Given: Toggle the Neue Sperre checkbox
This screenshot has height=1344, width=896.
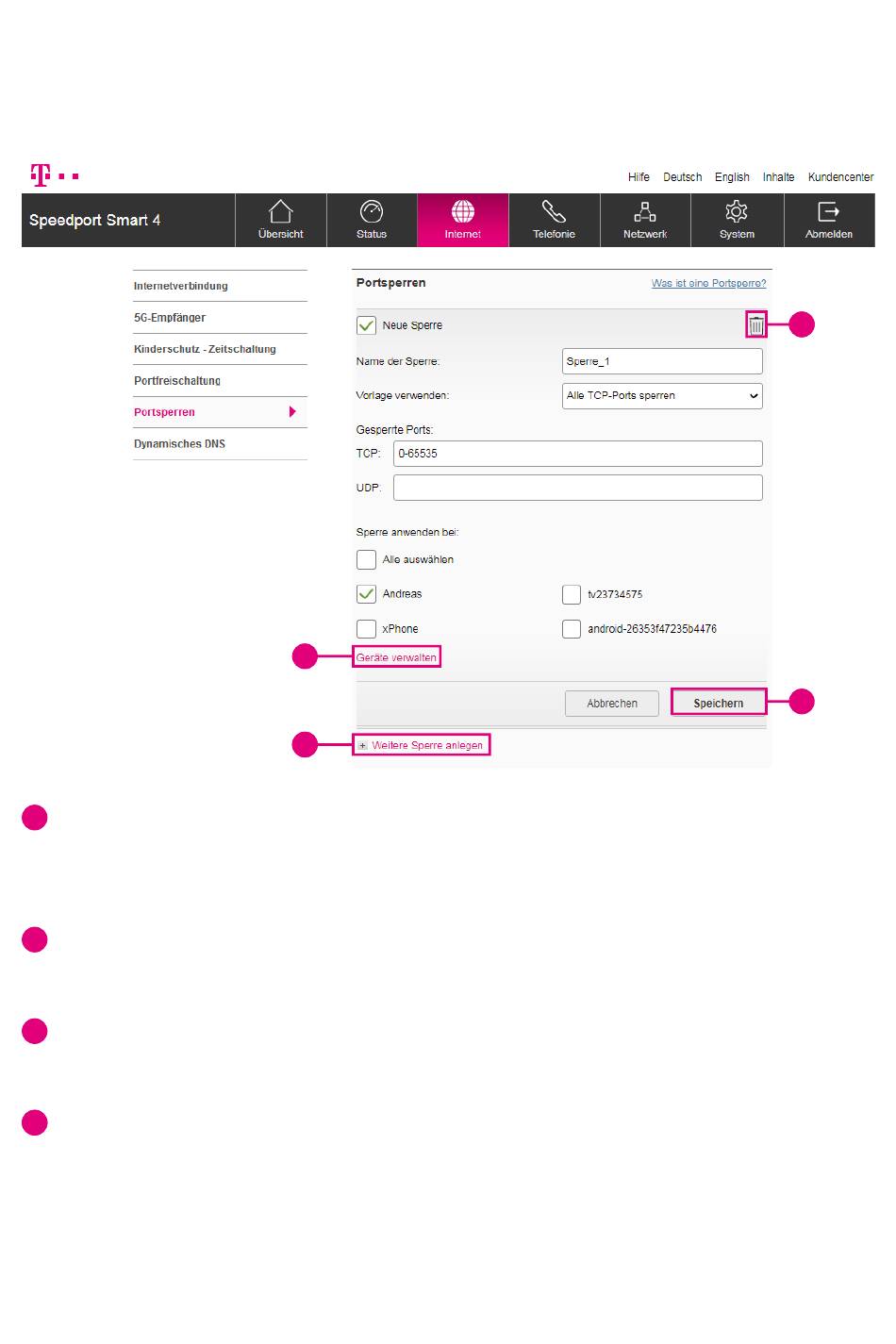Looking at the screenshot, I should click(366, 325).
